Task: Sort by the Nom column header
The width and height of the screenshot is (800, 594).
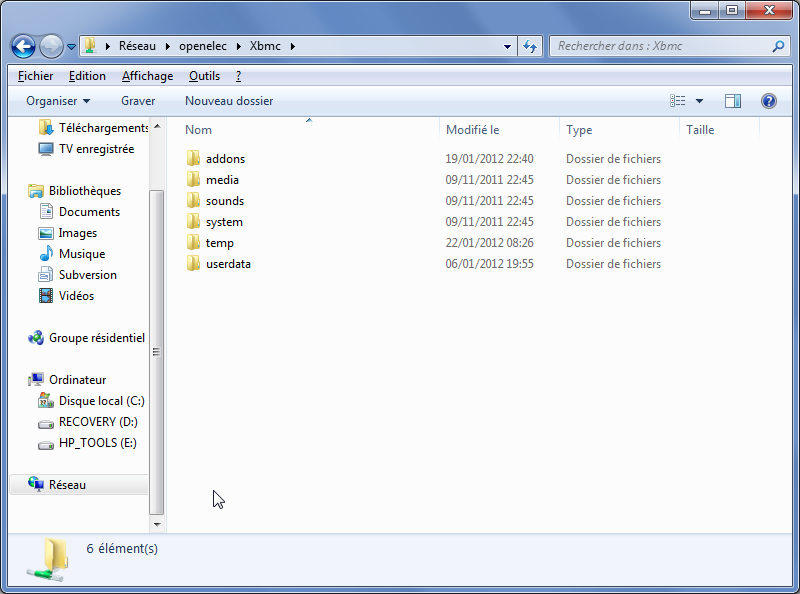Action: (309, 130)
